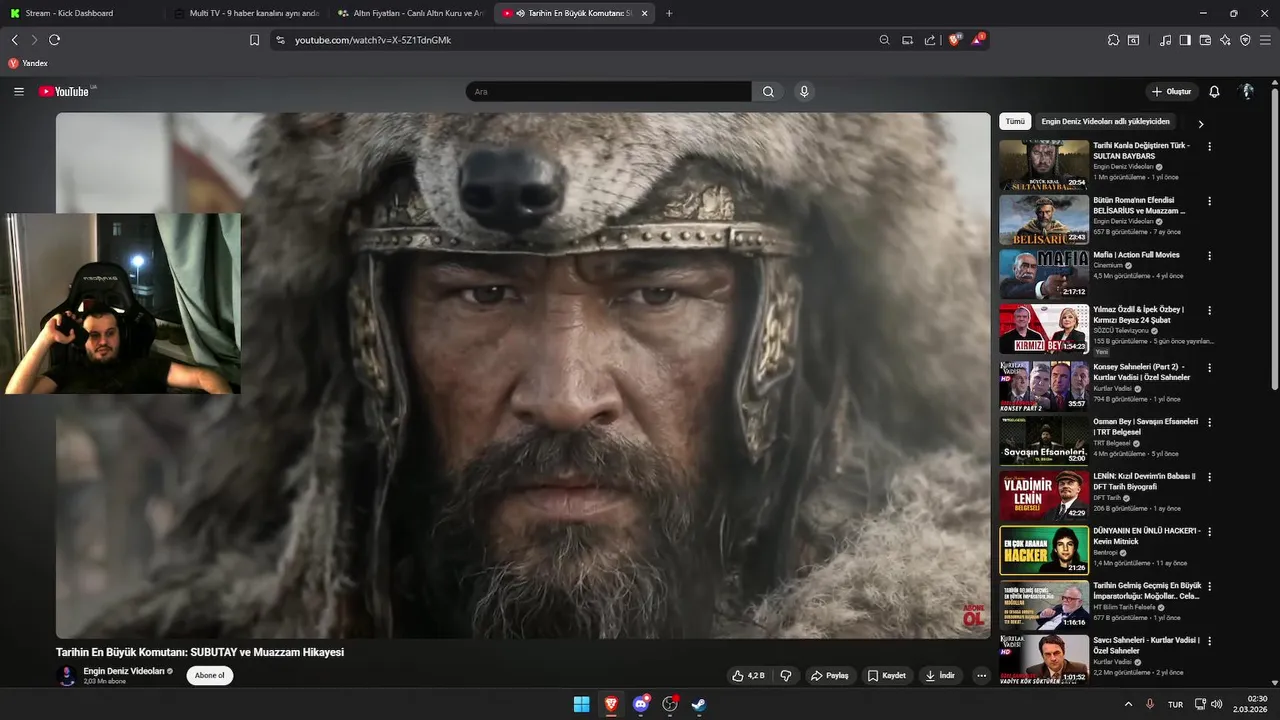The image size is (1280, 720).
Task: Open more actions three-dots below the video
Action: (x=981, y=675)
